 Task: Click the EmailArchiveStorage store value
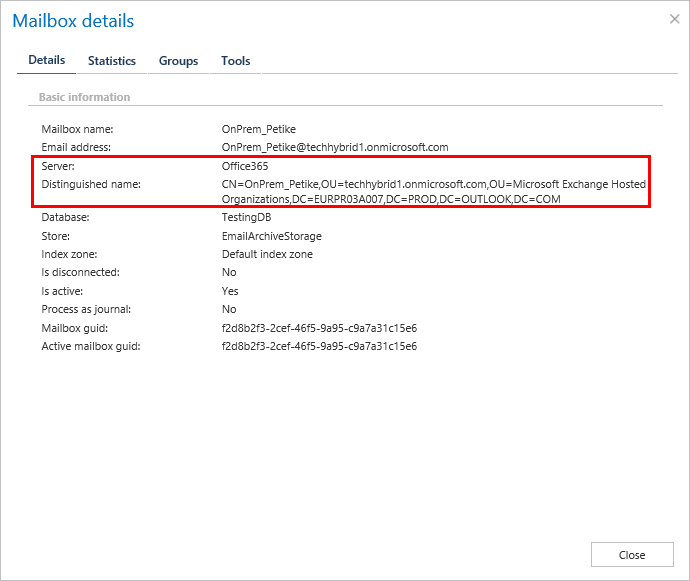pos(271,236)
